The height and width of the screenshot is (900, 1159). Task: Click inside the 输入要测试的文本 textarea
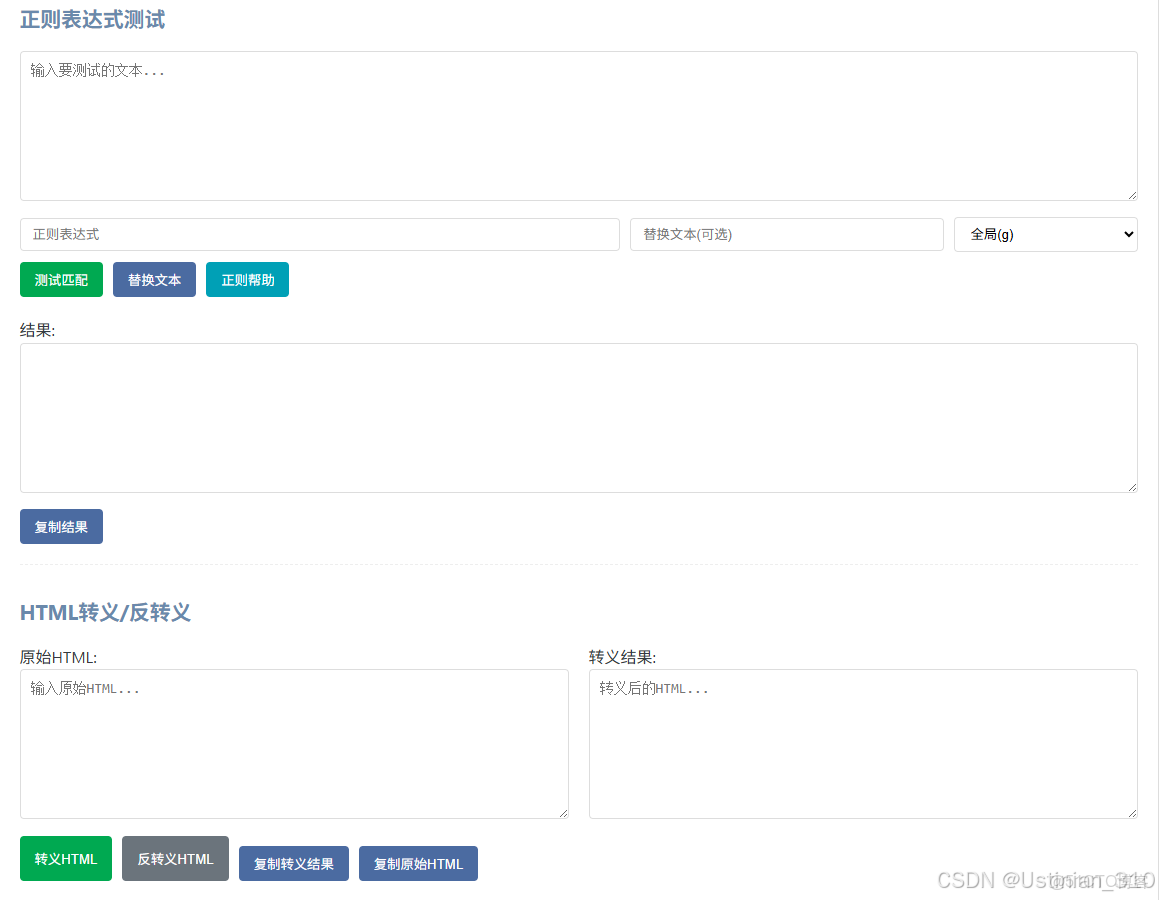pos(578,125)
